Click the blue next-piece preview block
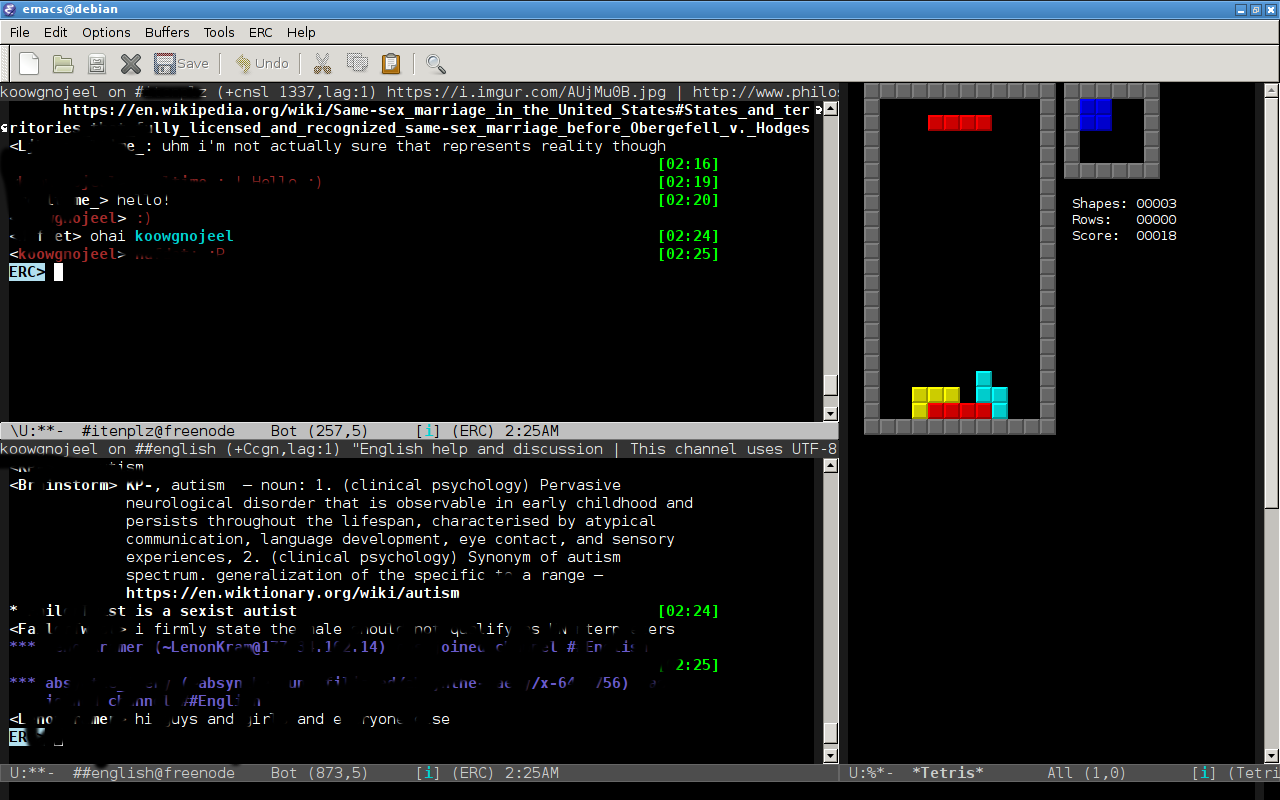The image size is (1280, 800). click(x=1096, y=115)
